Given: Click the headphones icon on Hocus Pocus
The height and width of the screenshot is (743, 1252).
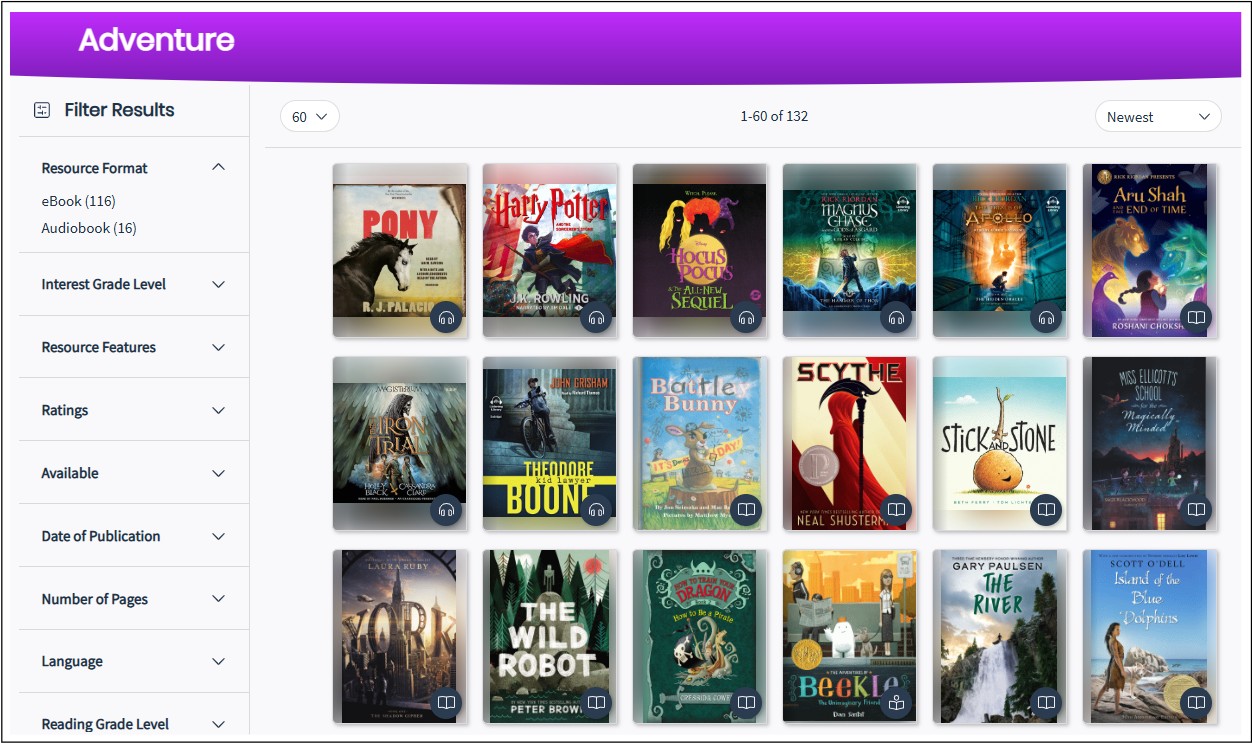Looking at the screenshot, I should [x=746, y=318].
